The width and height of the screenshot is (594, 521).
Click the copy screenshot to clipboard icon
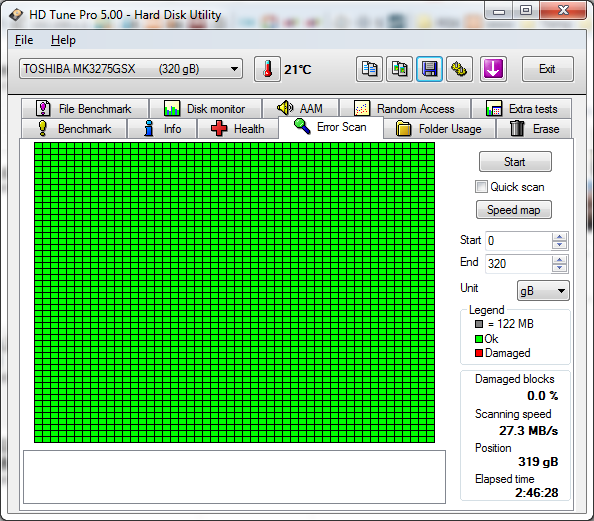[x=399, y=69]
